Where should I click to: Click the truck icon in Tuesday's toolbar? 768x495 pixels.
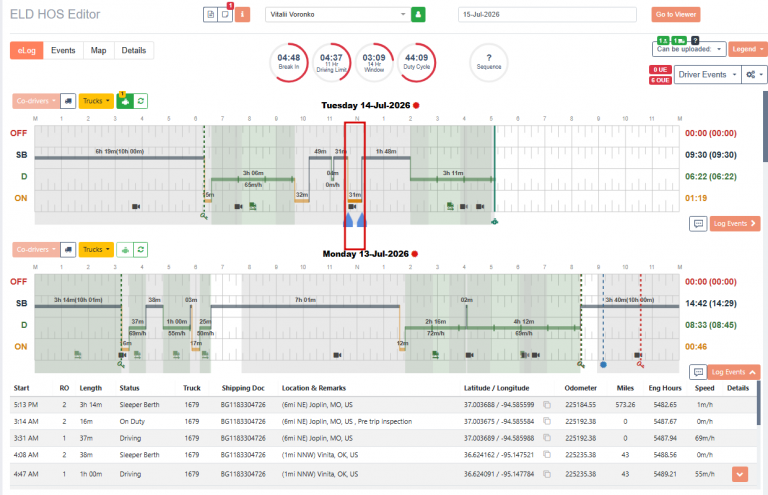[x=68, y=101]
